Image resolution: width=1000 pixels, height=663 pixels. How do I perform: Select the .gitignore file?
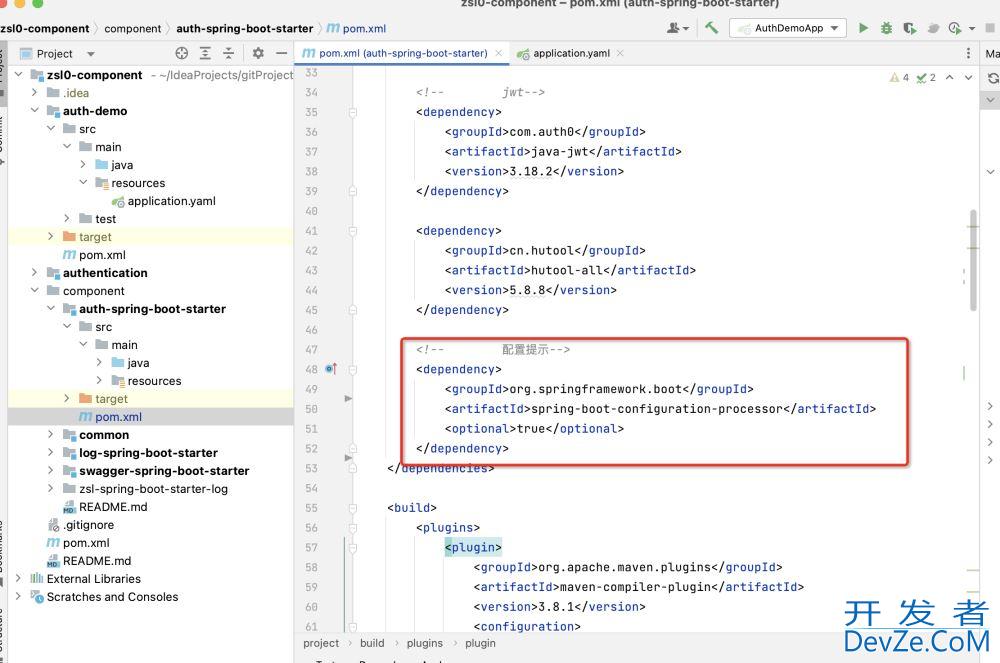click(x=81, y=525)
